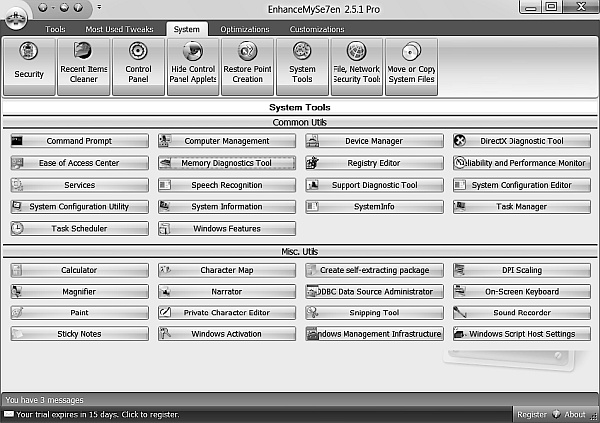The image size is (600, 423).
Task: Click the 'You have 3 messages' bar
Action: [x=300, y=400]
